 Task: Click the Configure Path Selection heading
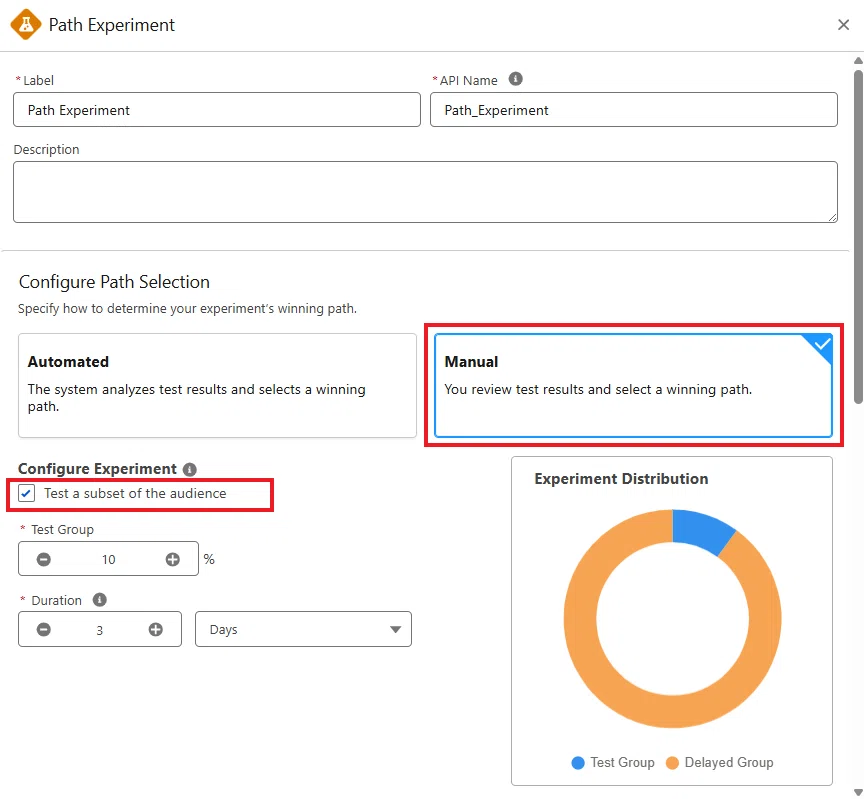114,282
